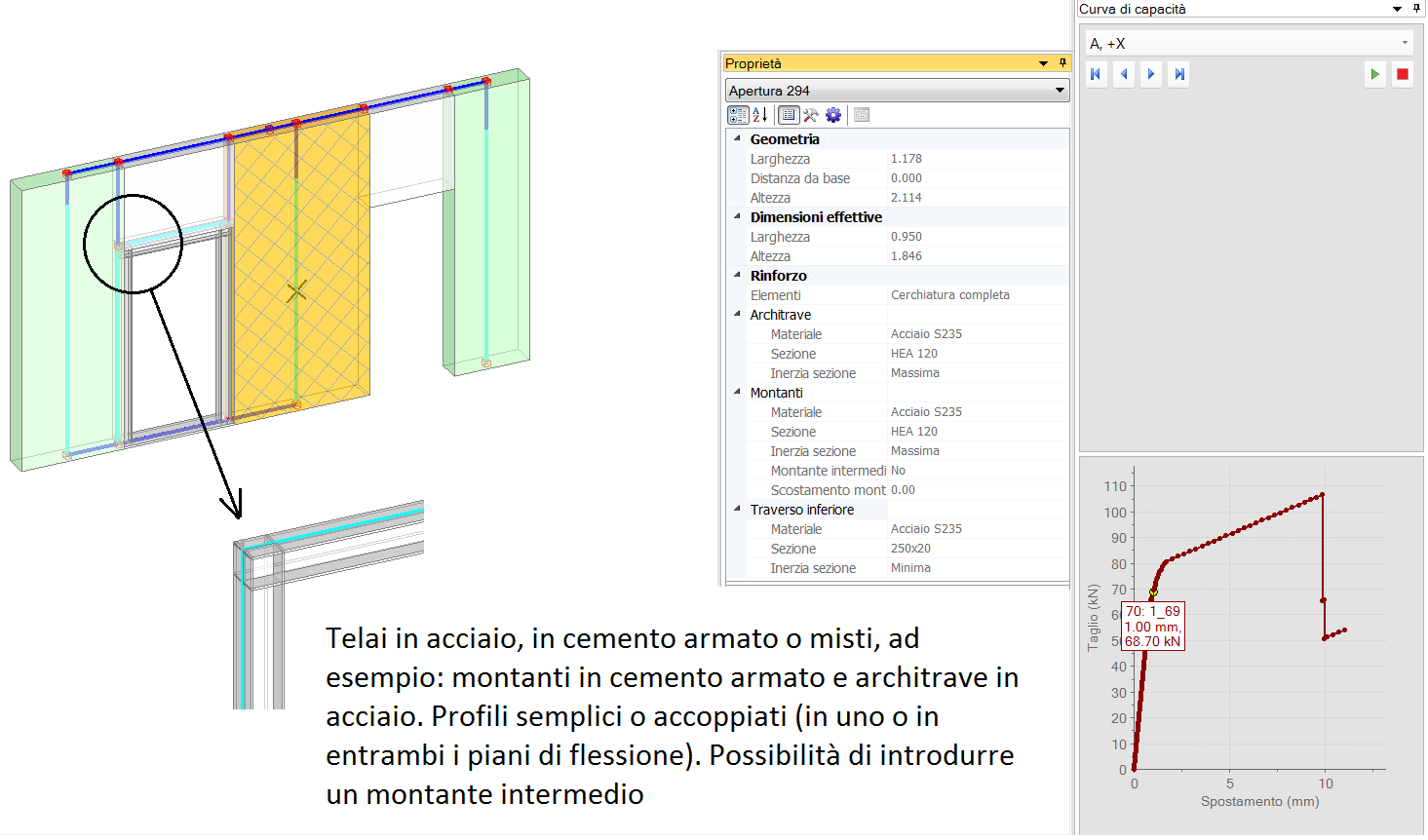Viewport: 1428px width, 840px height.
Task: Click the Categorized view icon in Proprietà toolbar
Action: click(738, 115)
